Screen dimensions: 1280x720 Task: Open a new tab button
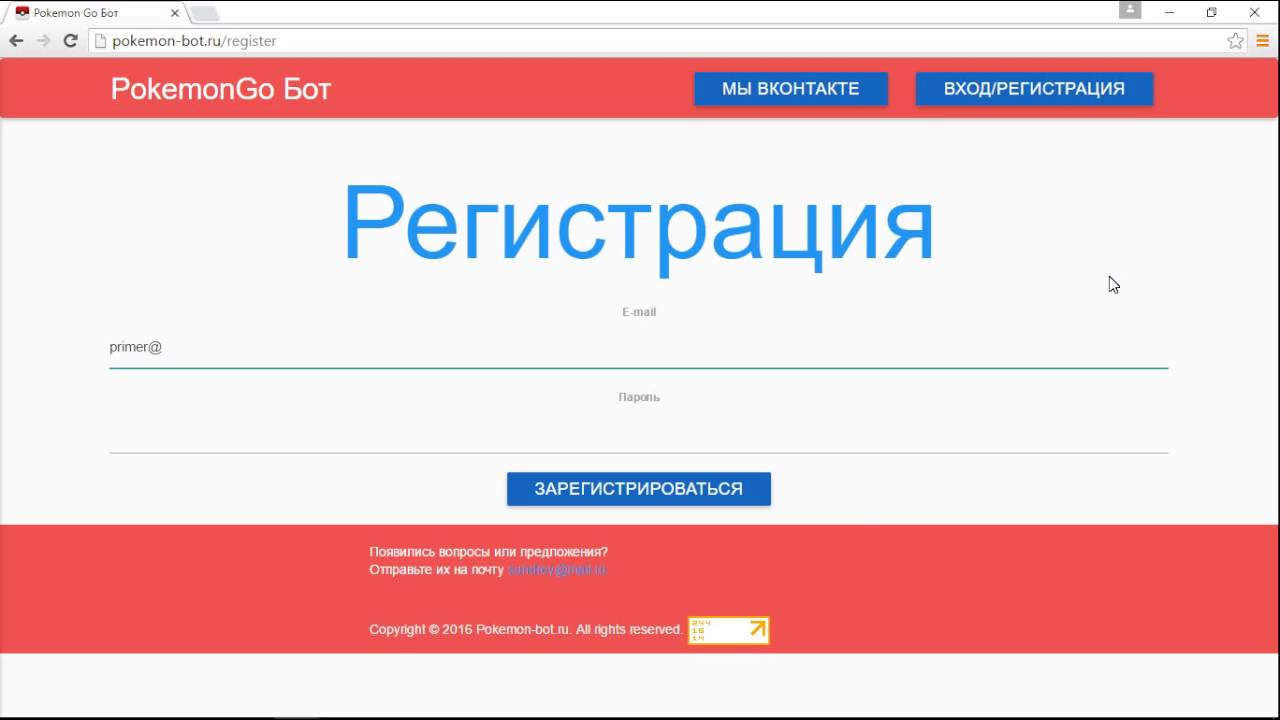pyautogui.click(x=204, y=13)
